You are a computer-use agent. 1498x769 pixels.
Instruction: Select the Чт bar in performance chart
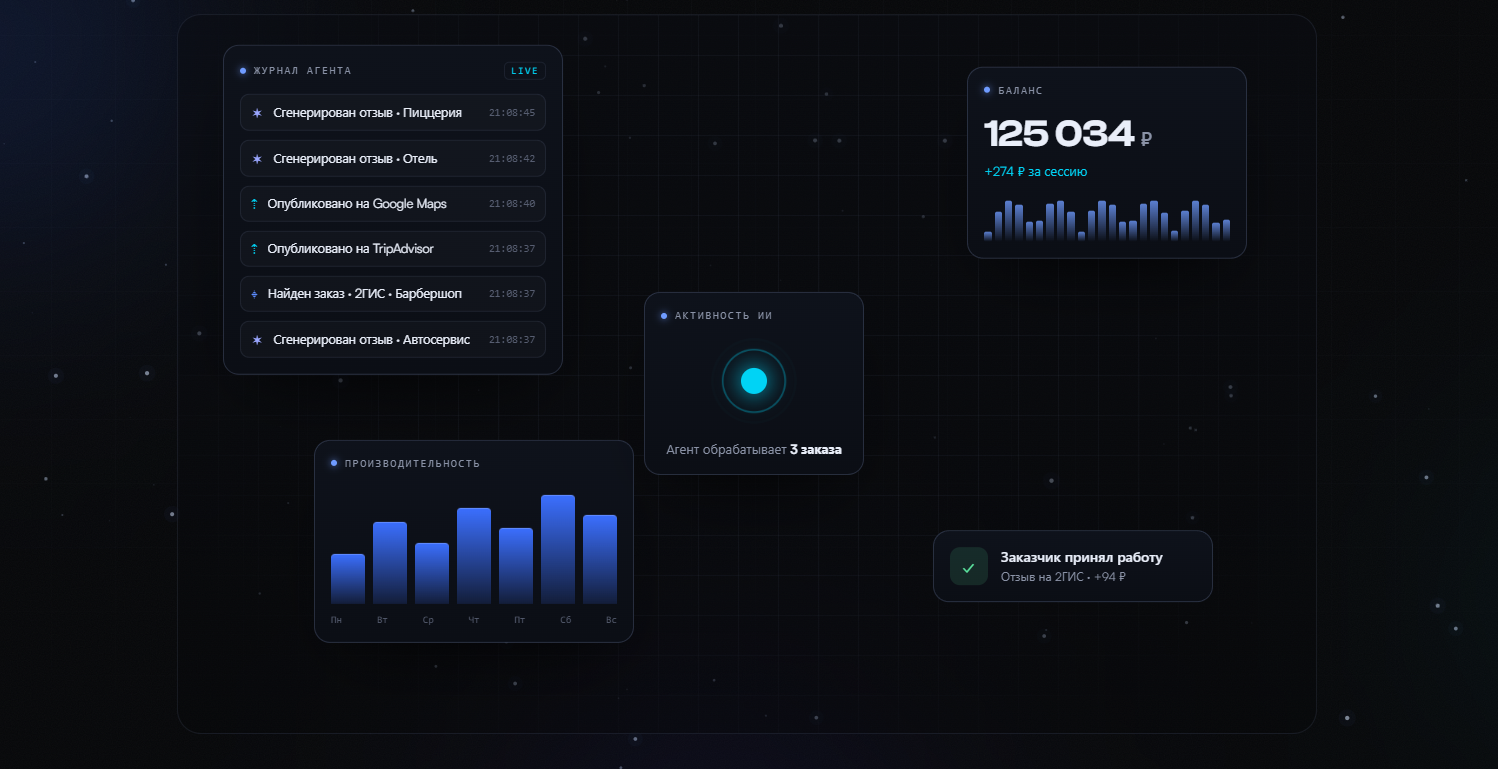[x=474, y=556]
